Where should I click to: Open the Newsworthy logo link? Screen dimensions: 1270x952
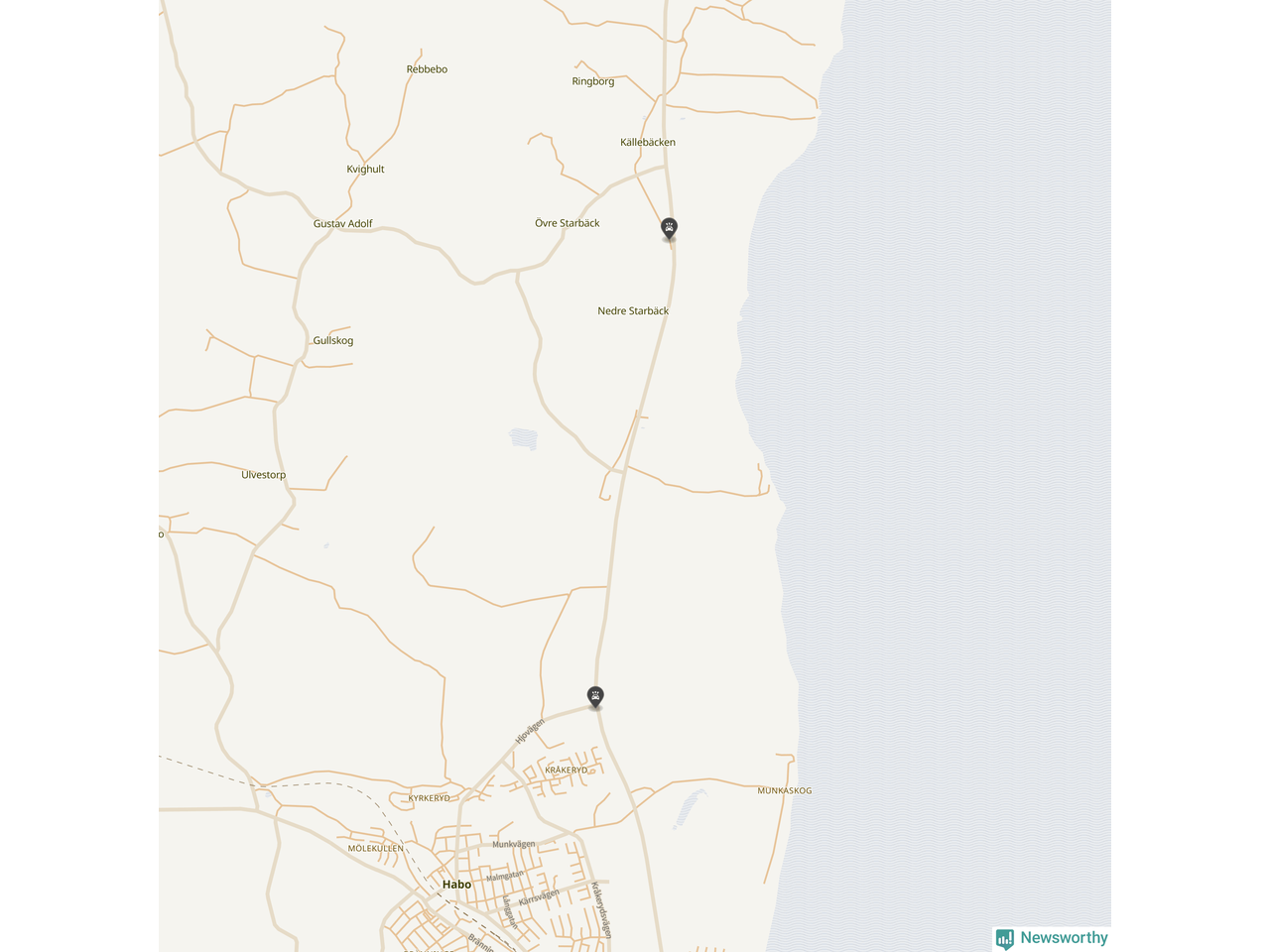click(1052, 938)
